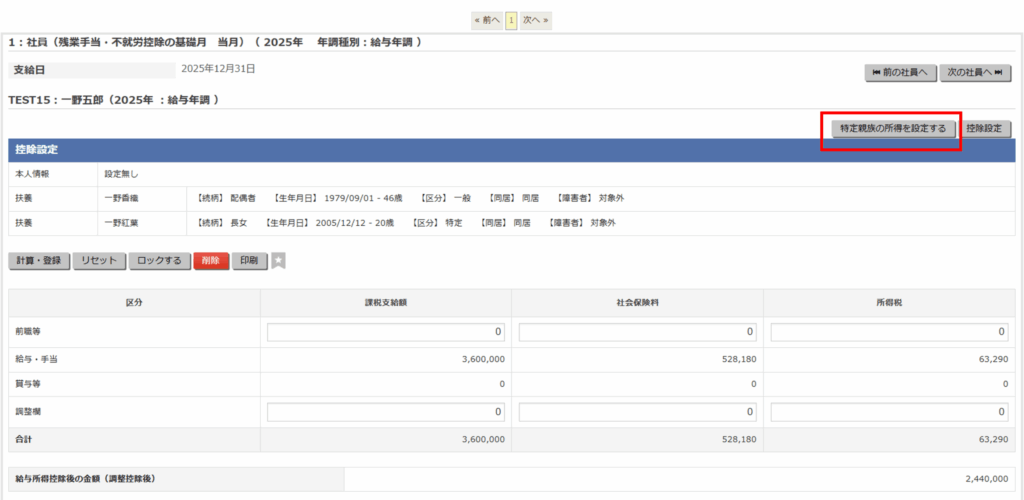
Task: Click the 前職等 課税支給額 input field
Action: [x=386, y=332]
